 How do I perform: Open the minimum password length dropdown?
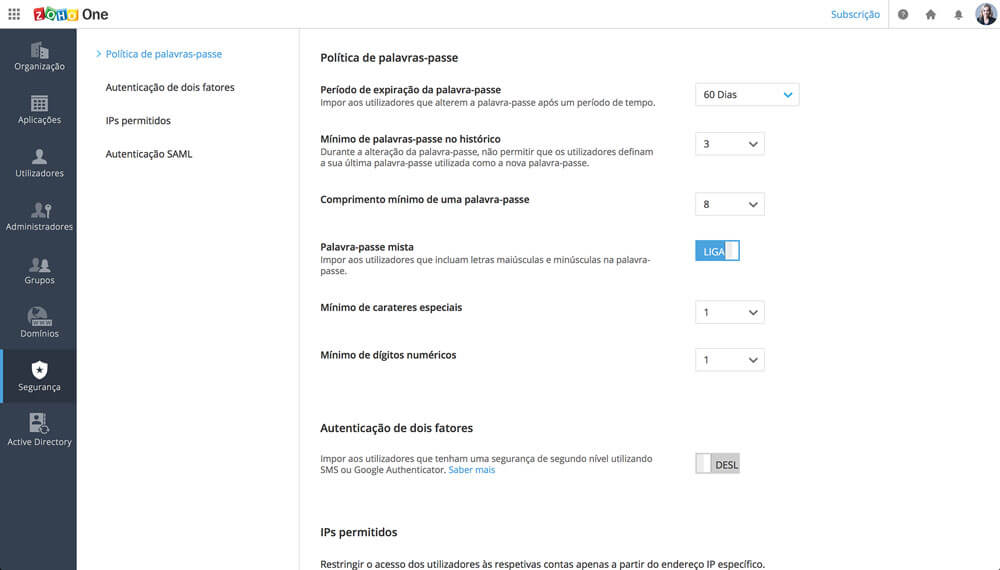[730, 204]
